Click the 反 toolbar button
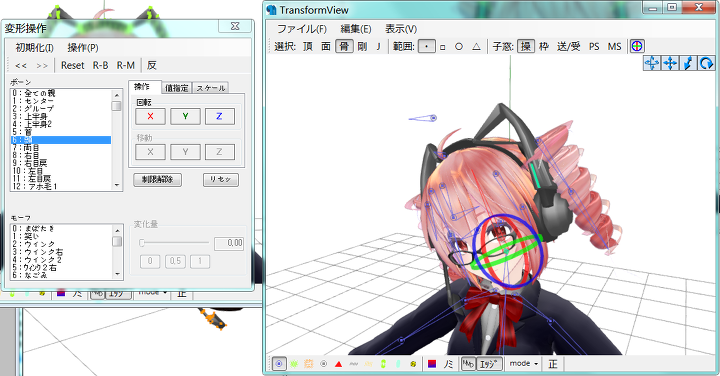The image size is (720, 376). tap(152, 65)
